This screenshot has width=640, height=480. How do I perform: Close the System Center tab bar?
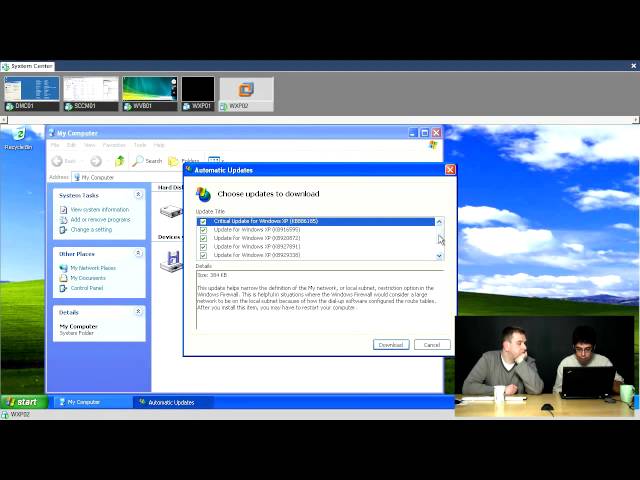coord(633,66)
